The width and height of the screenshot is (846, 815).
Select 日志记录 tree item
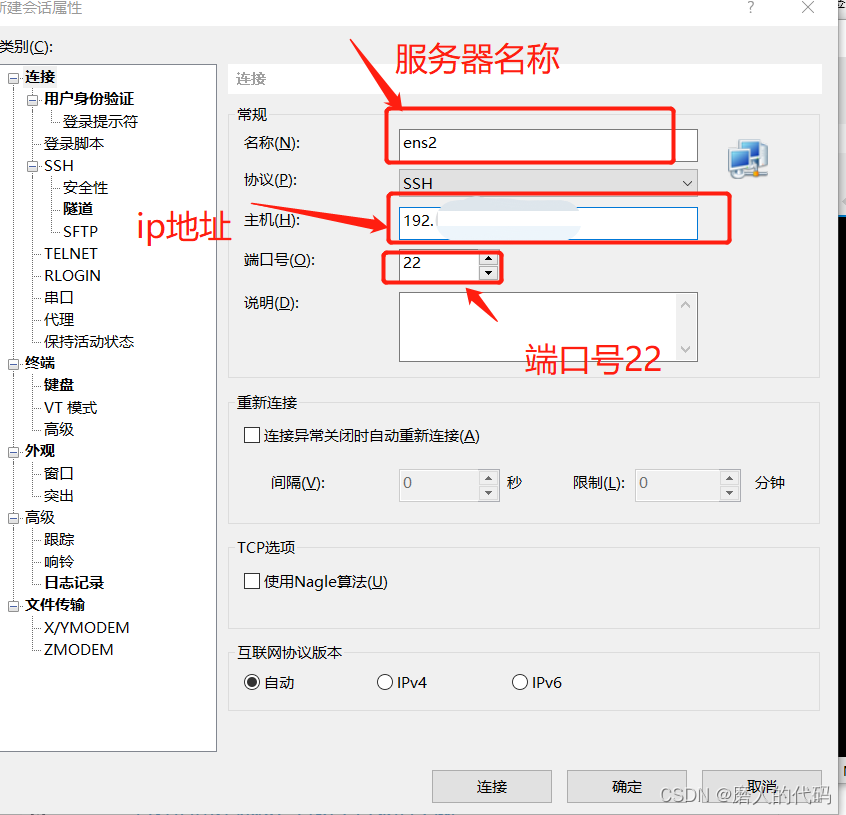click(x=74, y=583)
